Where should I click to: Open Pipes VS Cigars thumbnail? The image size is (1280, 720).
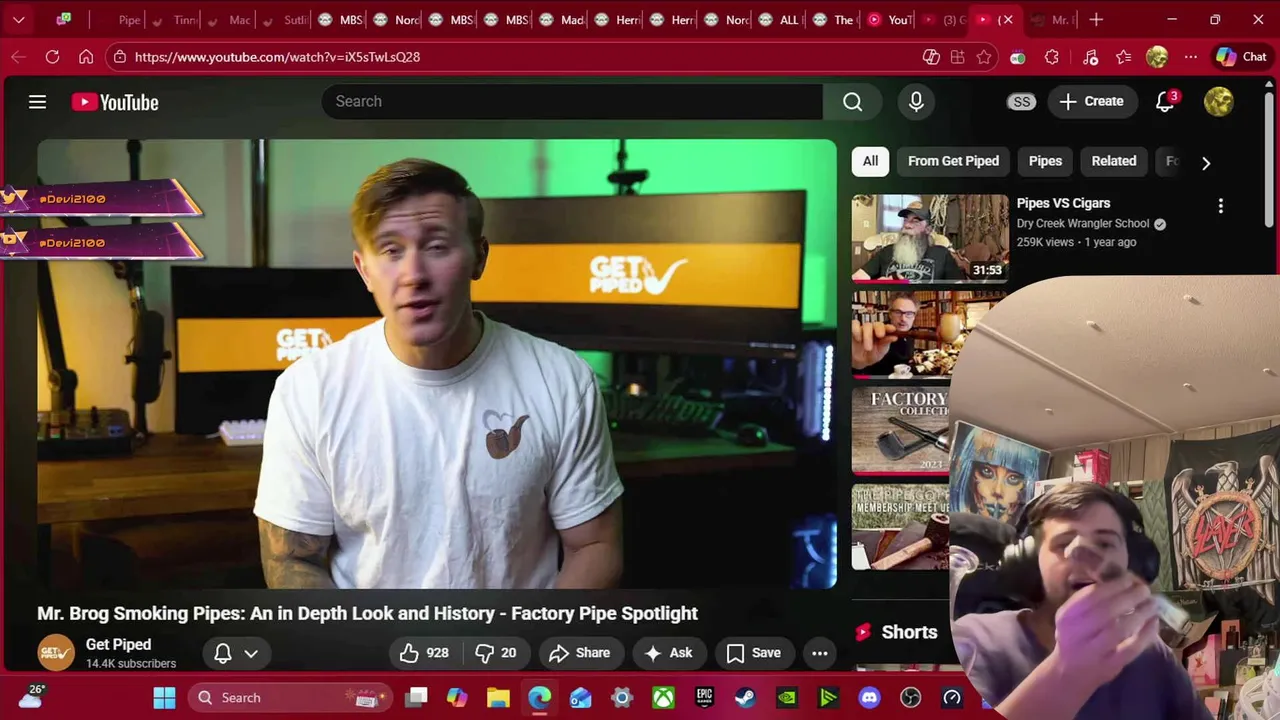(x=930, y=238)
